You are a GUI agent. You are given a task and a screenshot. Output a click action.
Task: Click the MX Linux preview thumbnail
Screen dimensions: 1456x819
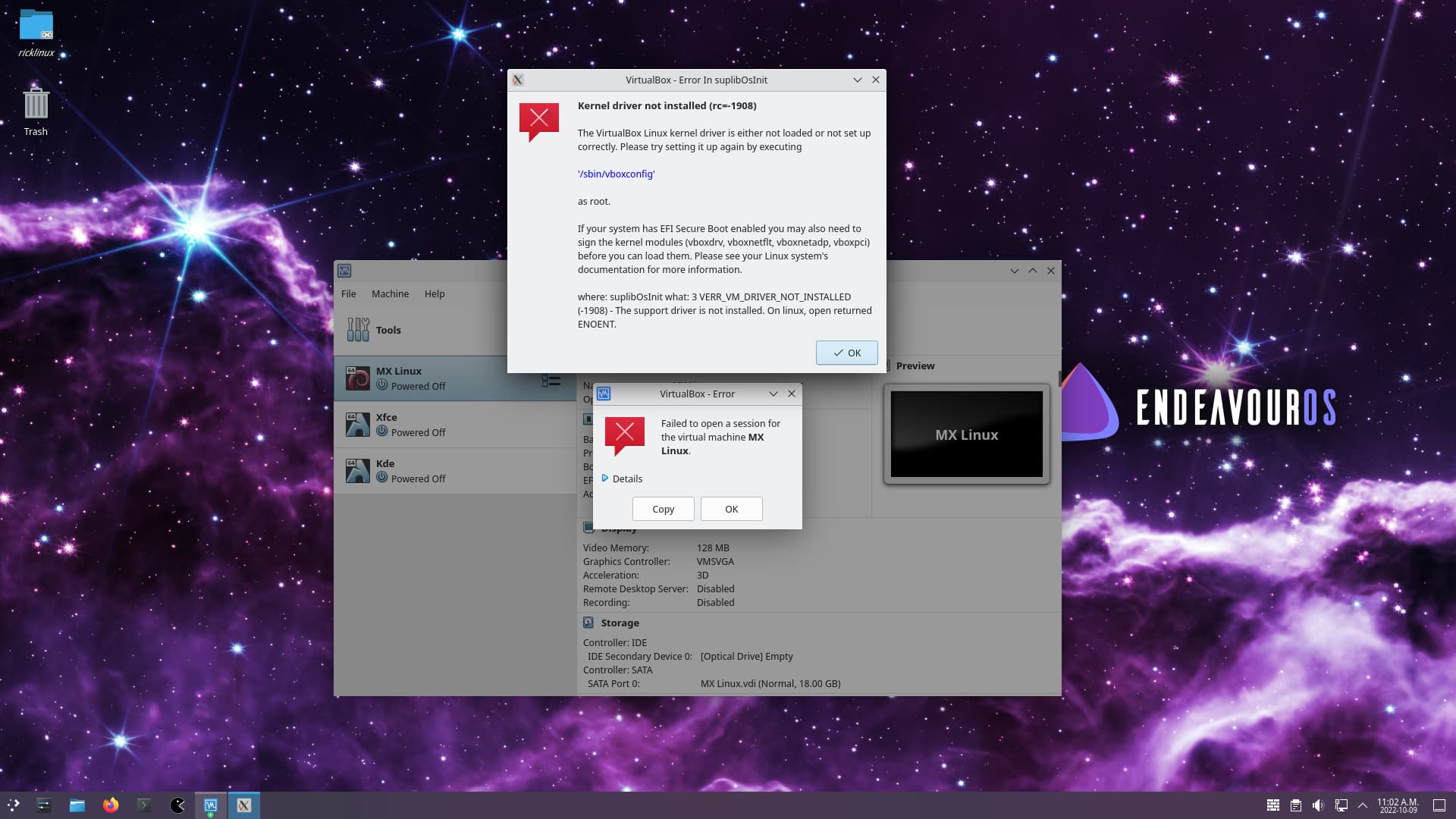[965, 433]
